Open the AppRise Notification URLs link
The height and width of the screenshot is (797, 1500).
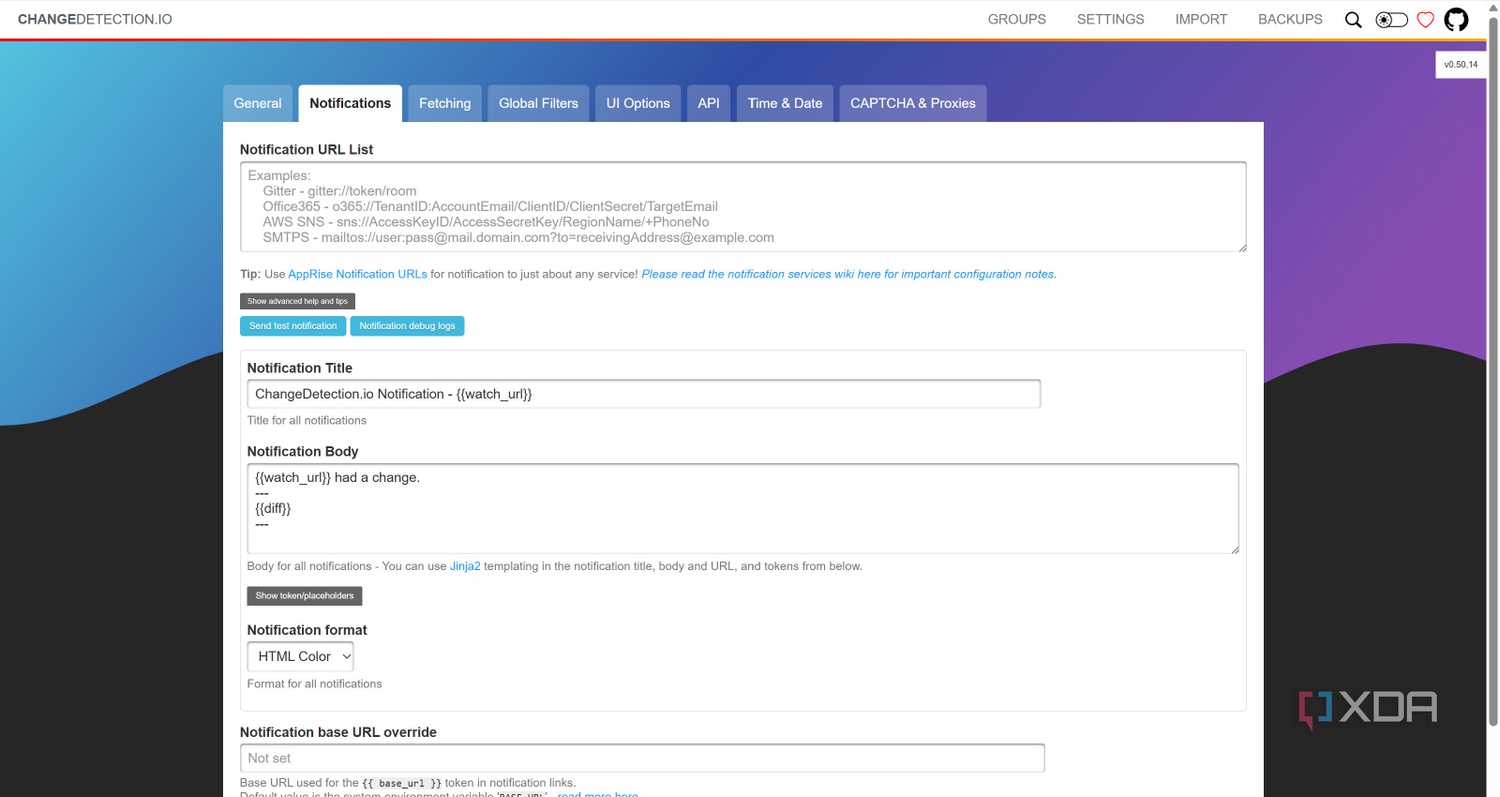pyautogui.click(x=357, y=274)
